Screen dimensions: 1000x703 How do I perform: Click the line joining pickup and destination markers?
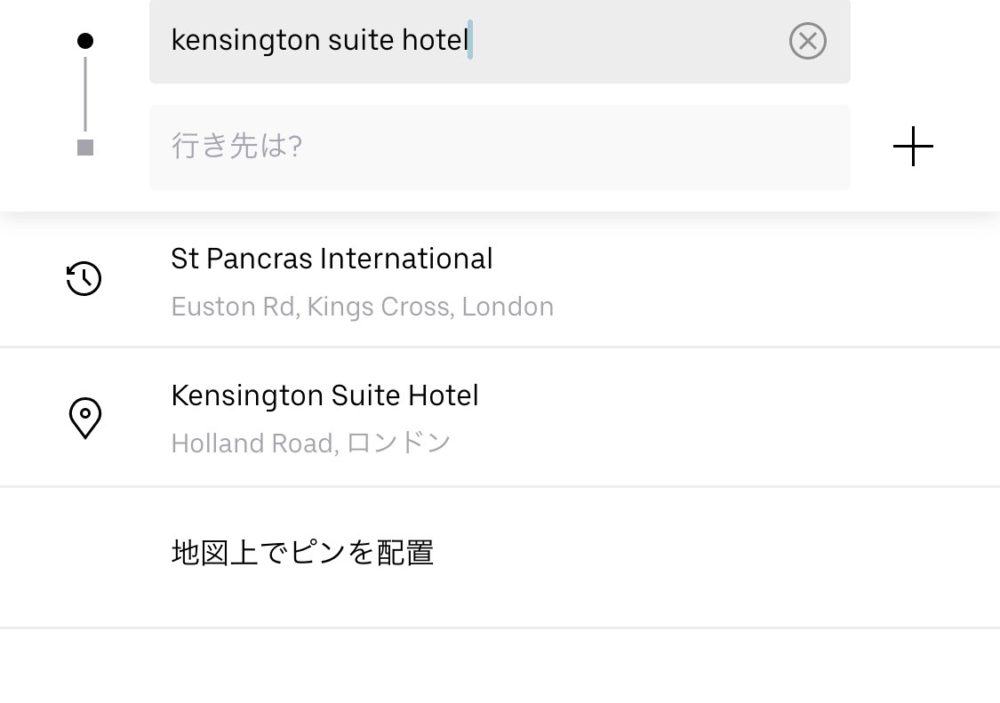85,94
